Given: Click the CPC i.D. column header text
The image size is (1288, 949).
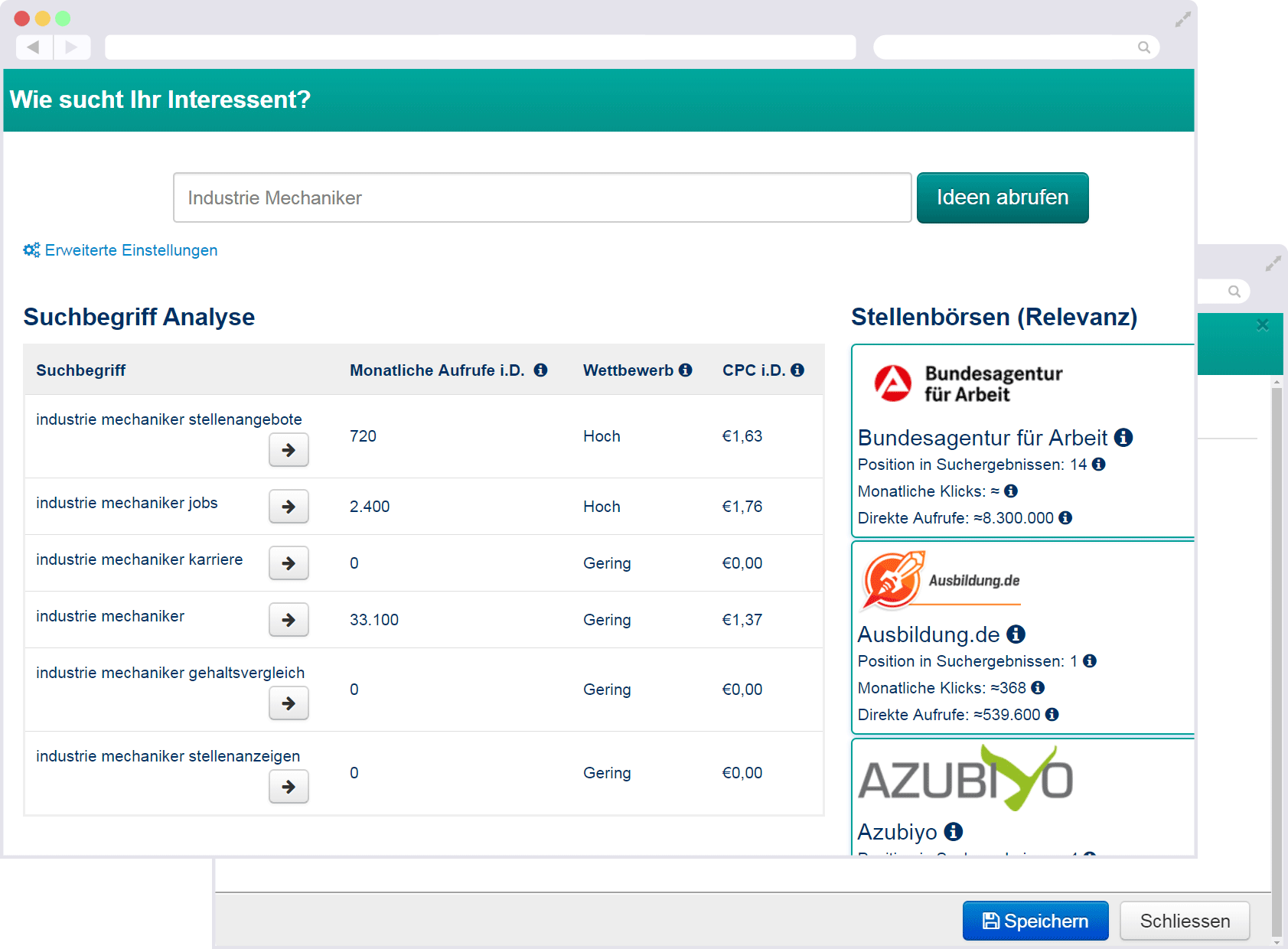Looking at the screenshot, I should pyautogui.click(x=754, y=370).
